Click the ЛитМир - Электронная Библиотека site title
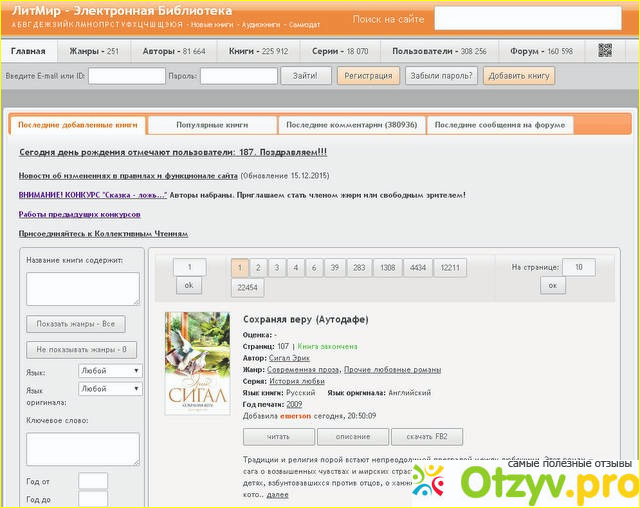640x508 pixels. point(122,11)
